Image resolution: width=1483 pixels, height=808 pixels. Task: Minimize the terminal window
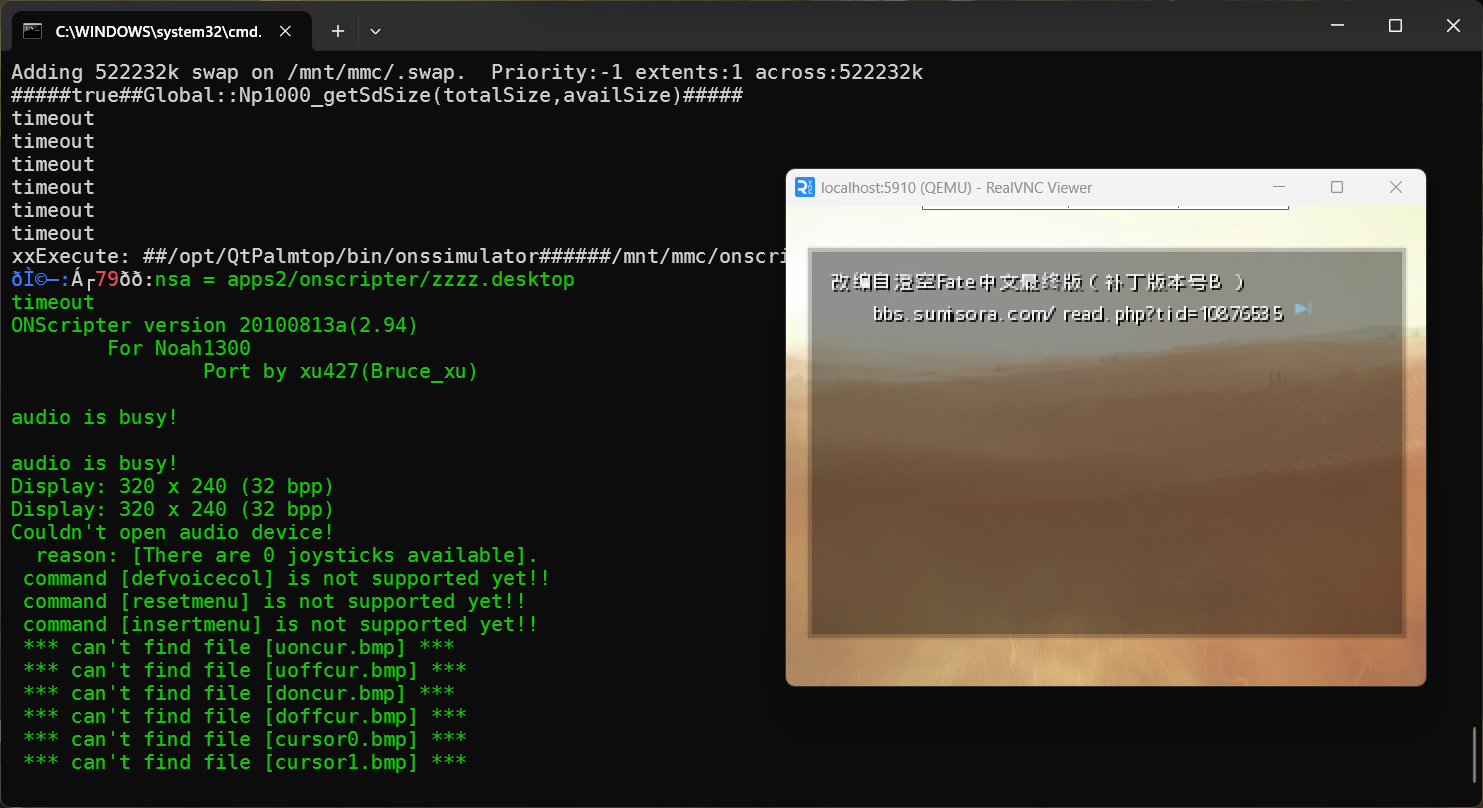[x=1337, y=26]
